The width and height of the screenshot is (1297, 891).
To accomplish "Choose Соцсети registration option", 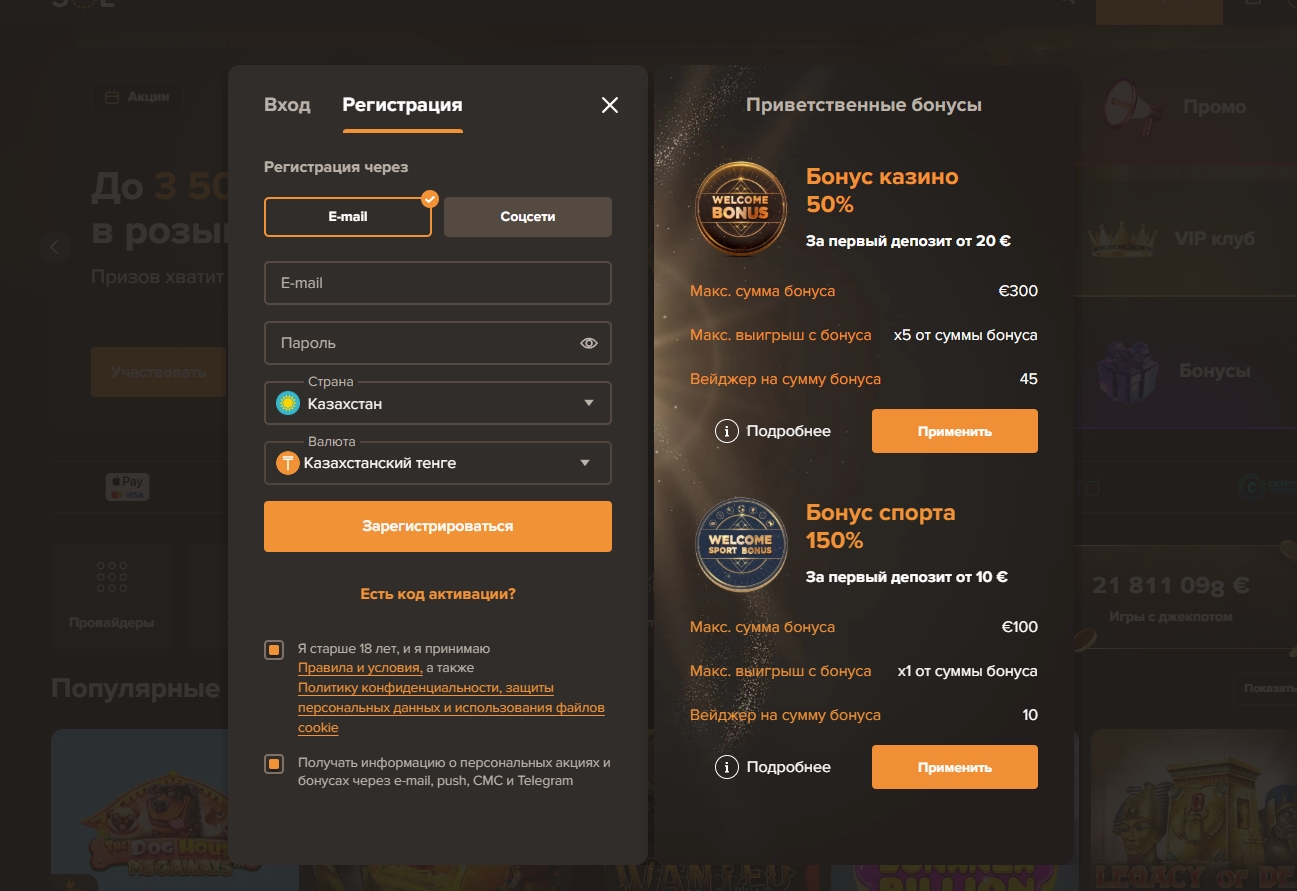I will click(528, 216).
